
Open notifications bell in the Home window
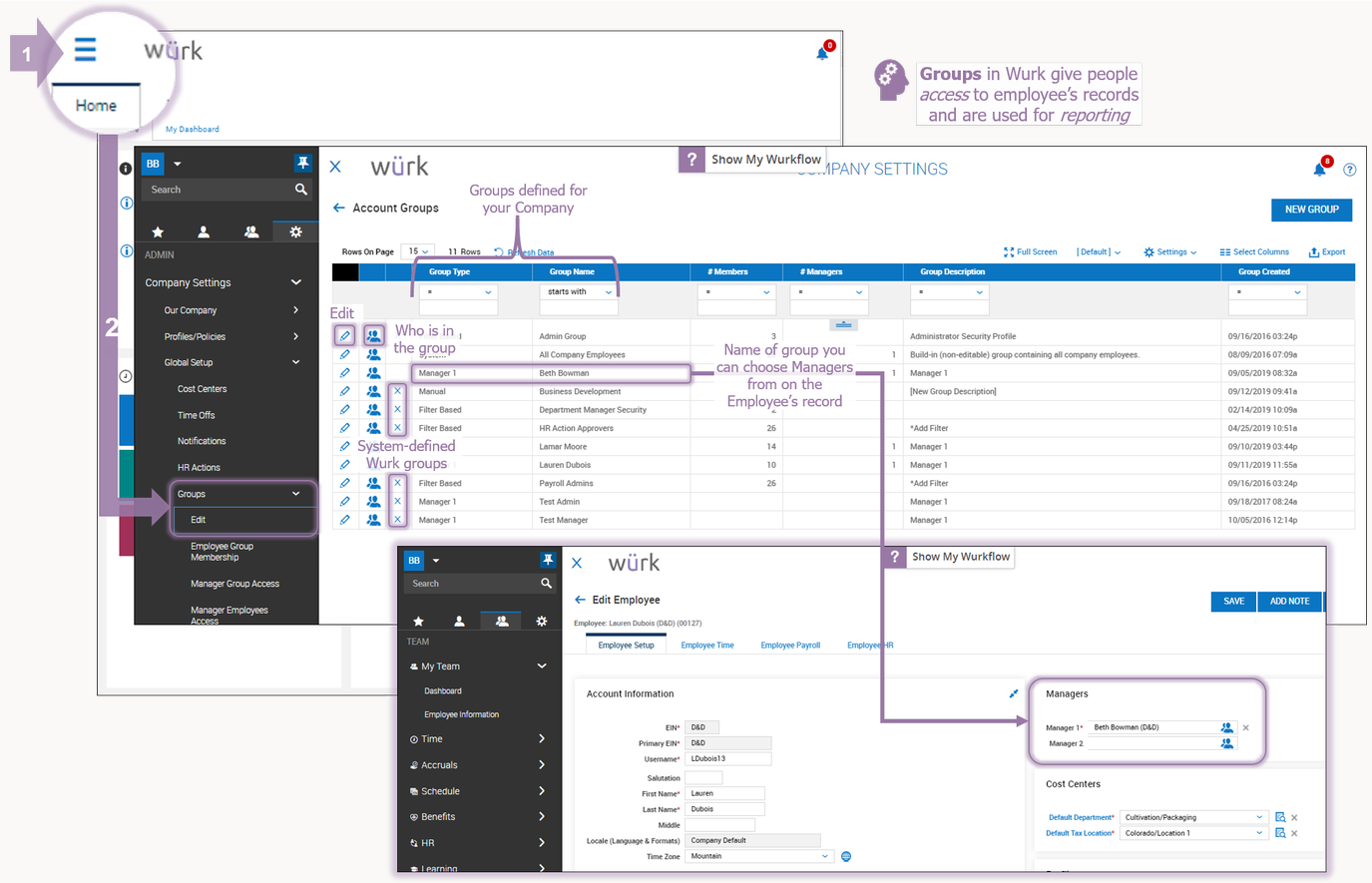point(822,53)
